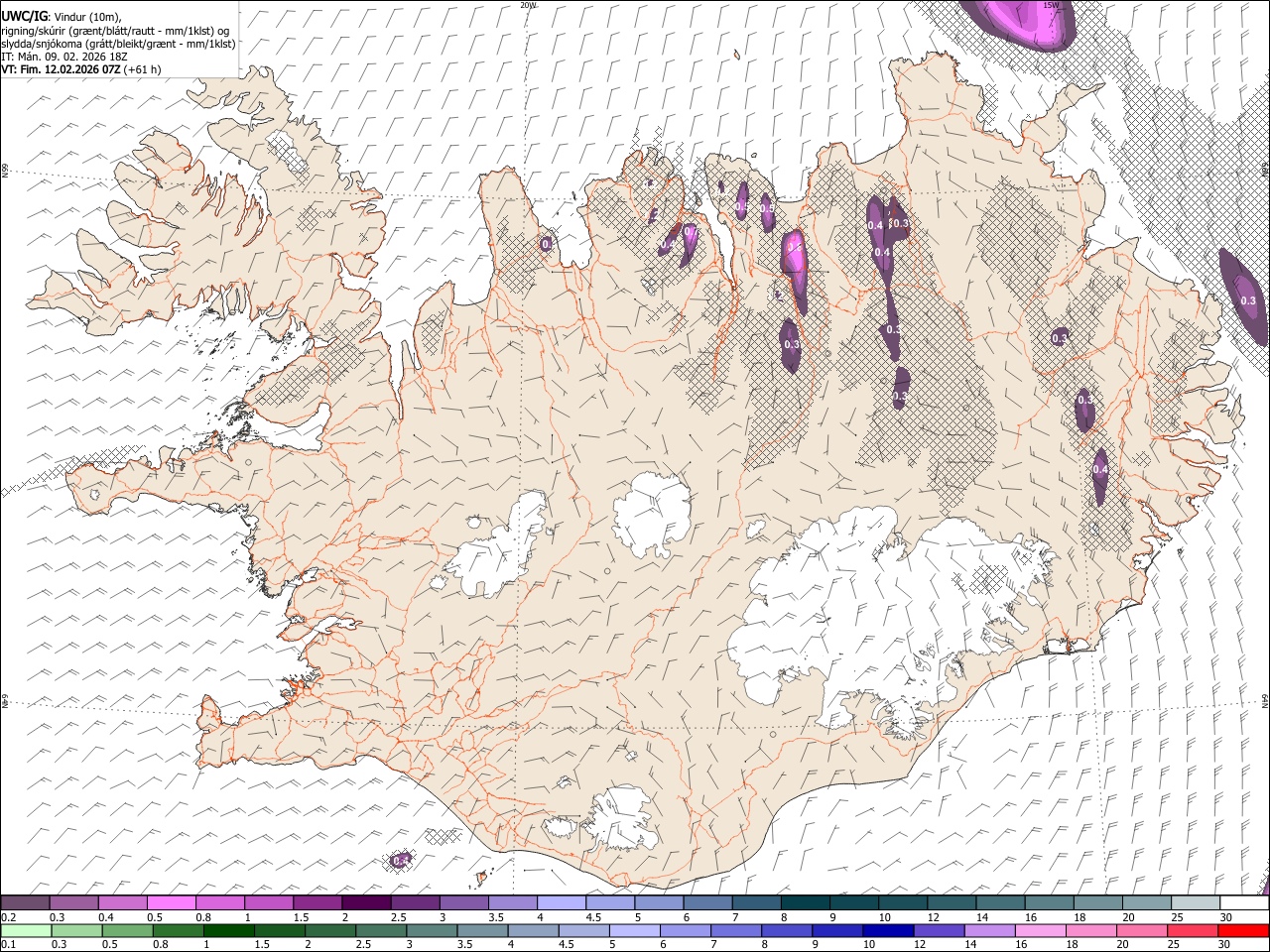Screen dimensions: 1270x952
Task: Click the "UWC/IG: Vindur (10m)" title line
Action: [x=62, y=17]
